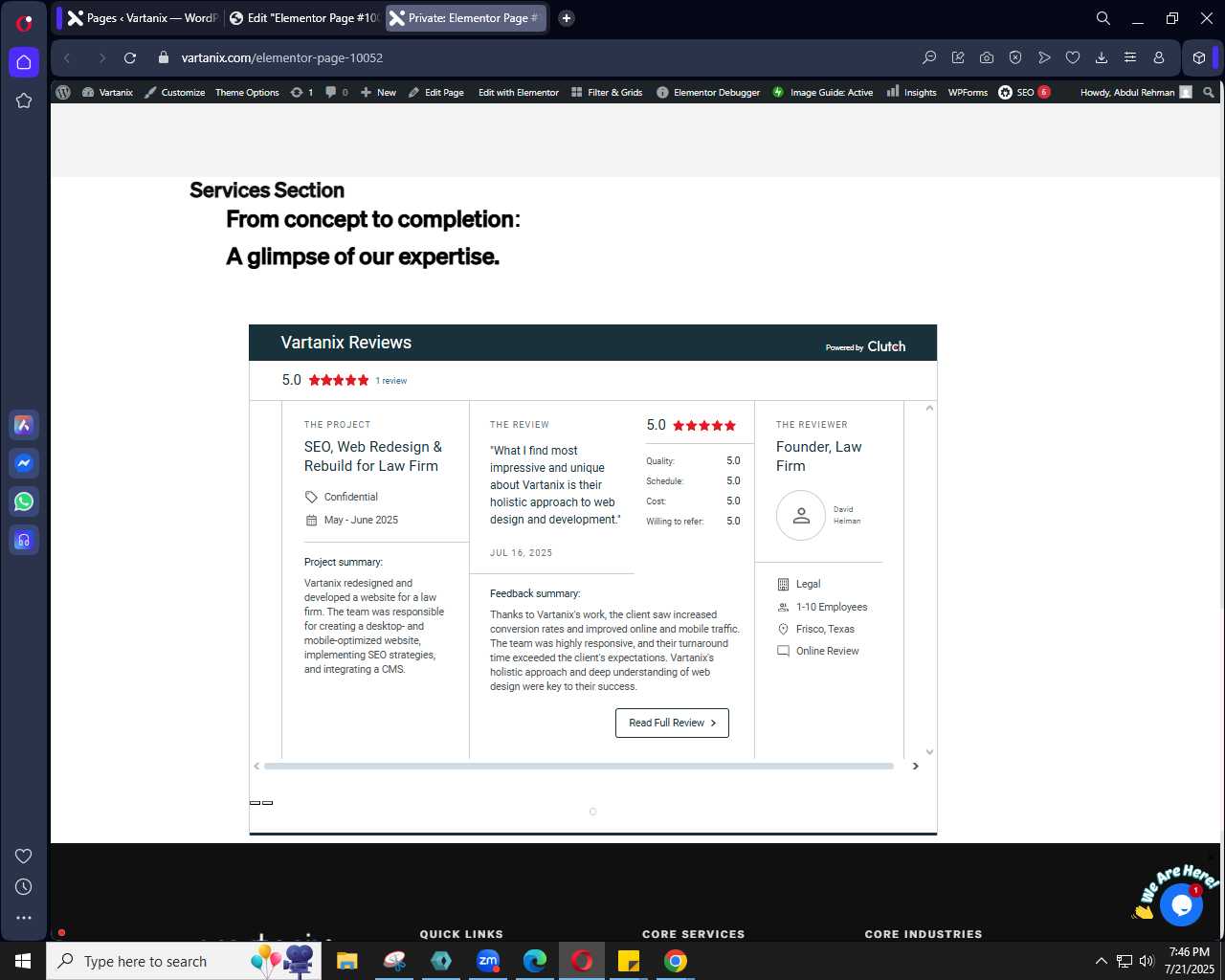The width and height of the screenshot is (1225, 980).
Task: Click Customize in admin bar
Action: coord(174,92)
